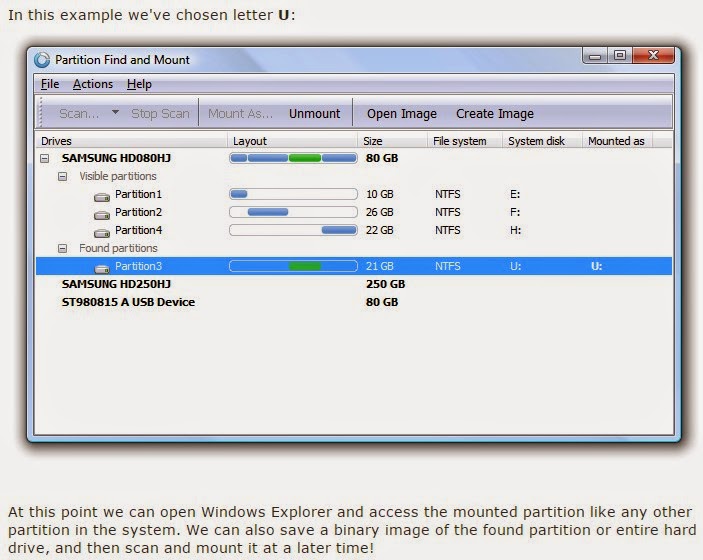Collapse the Found partitions group

tap(62, 248)
